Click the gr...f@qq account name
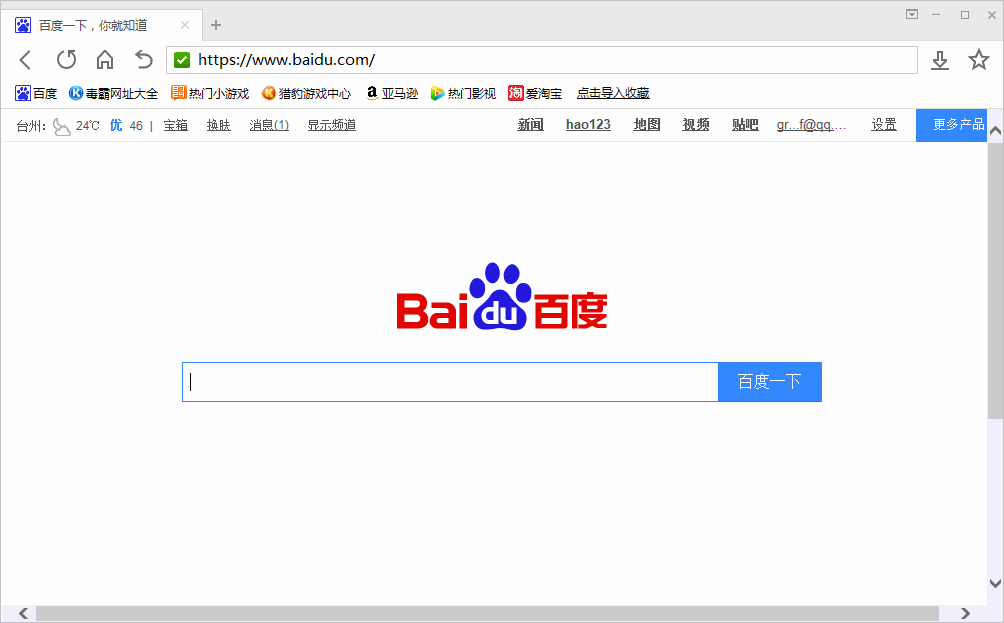 [811, 125]
